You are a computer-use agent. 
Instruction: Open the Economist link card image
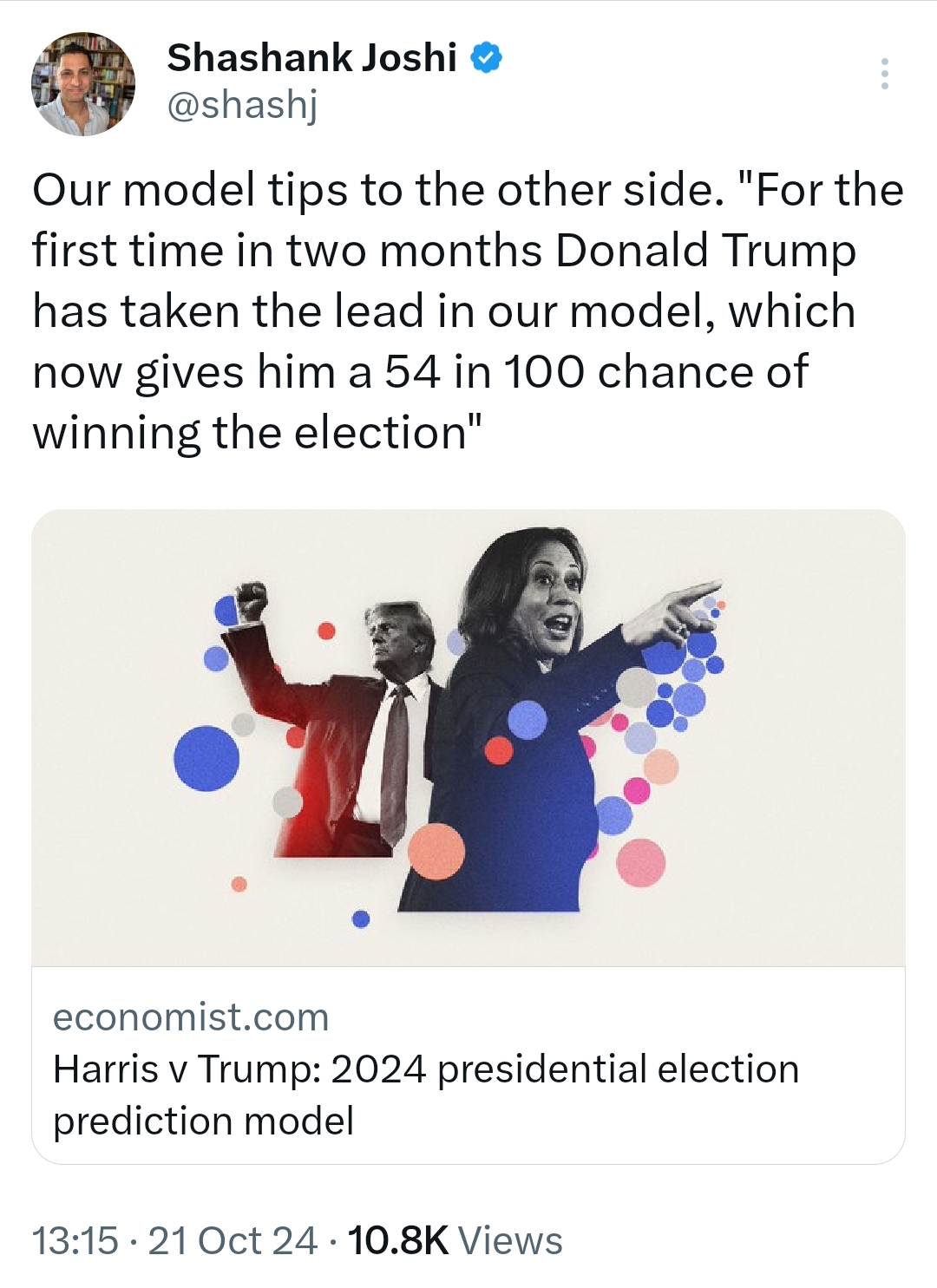tap(468, 737)
